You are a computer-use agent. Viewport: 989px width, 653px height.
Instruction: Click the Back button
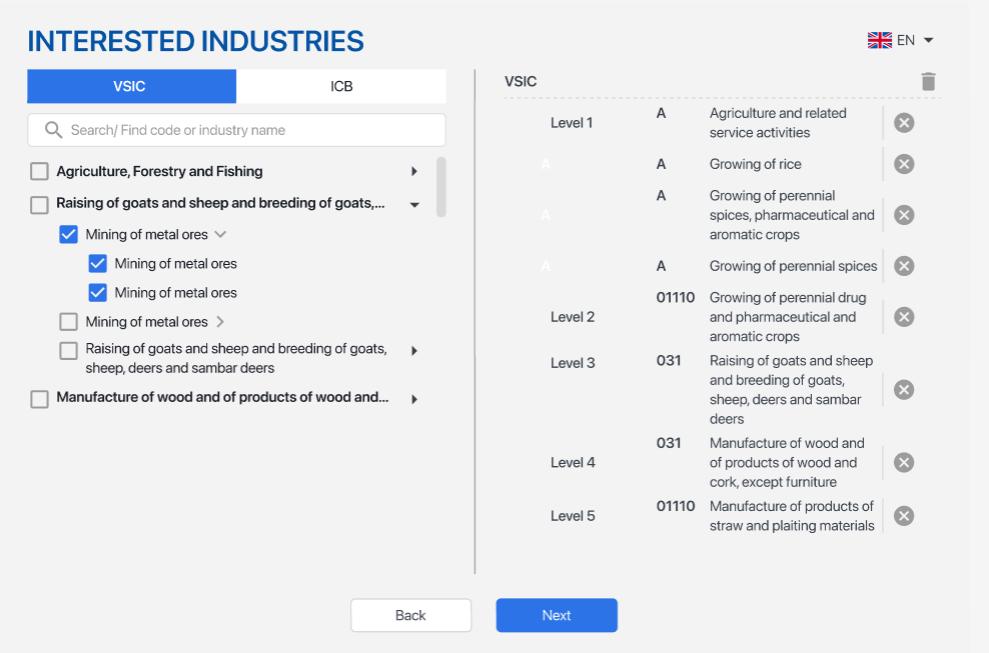410,615
